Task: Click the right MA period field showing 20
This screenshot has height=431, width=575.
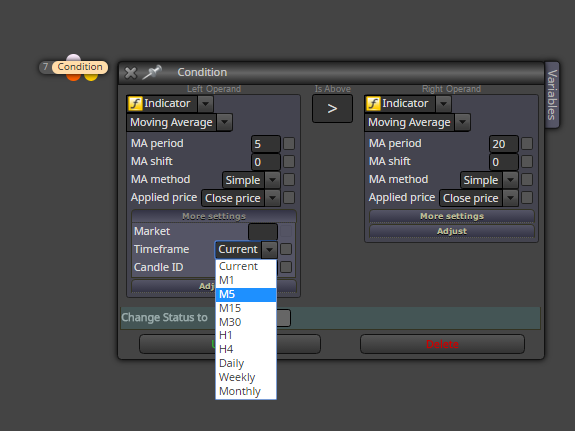Action: [x=504, y=144]
